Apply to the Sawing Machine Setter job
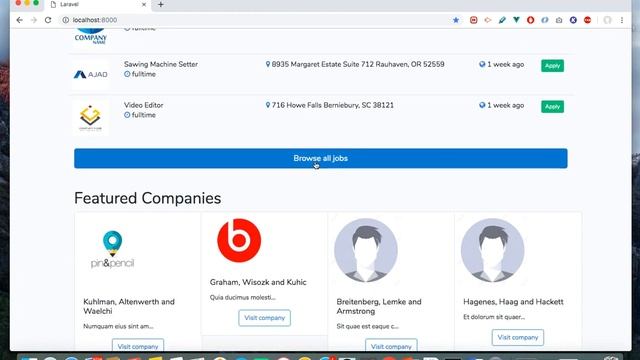 pyautogui.click(x=552, y=66)
